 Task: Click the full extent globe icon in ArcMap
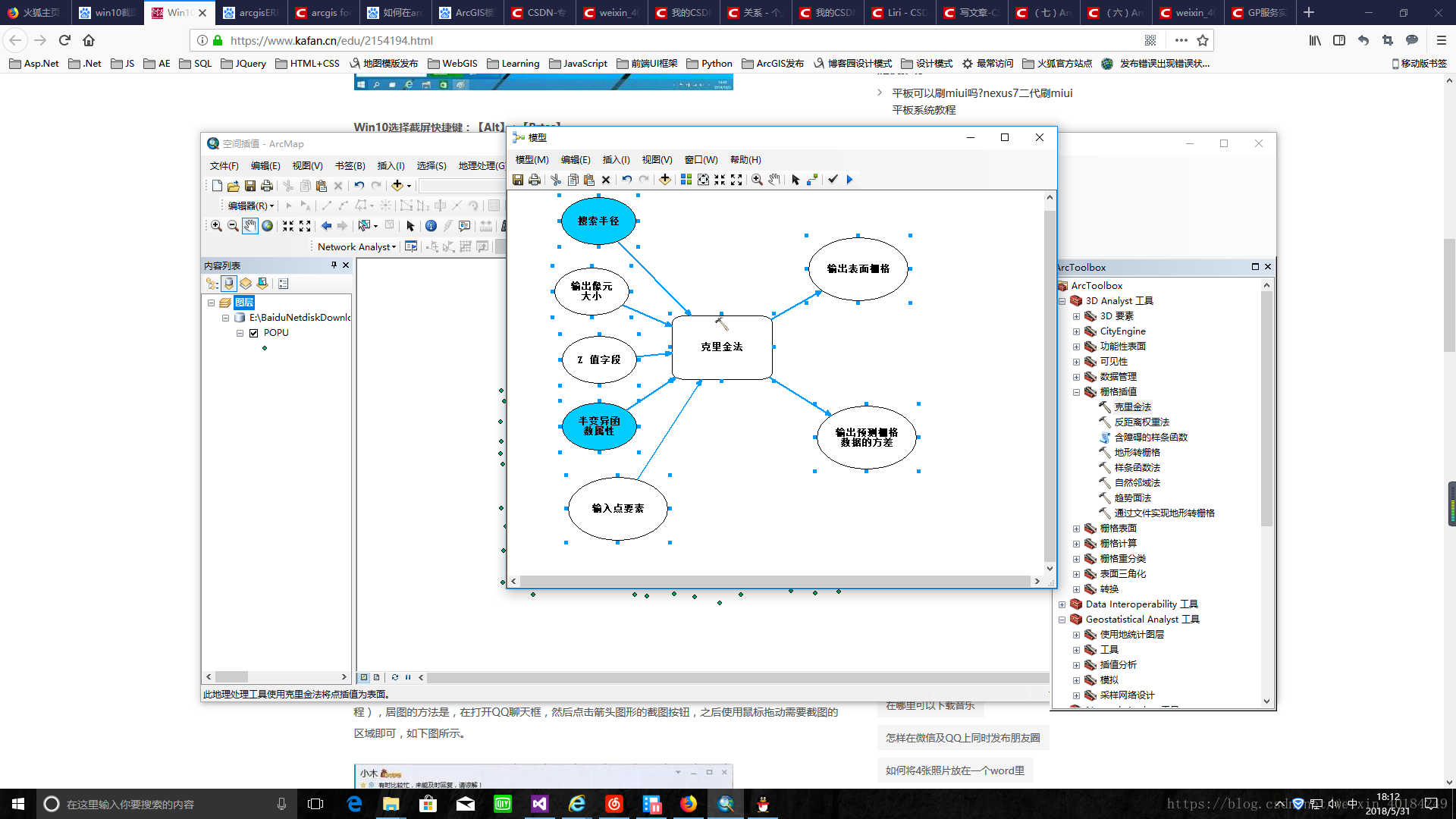[267, 226]
